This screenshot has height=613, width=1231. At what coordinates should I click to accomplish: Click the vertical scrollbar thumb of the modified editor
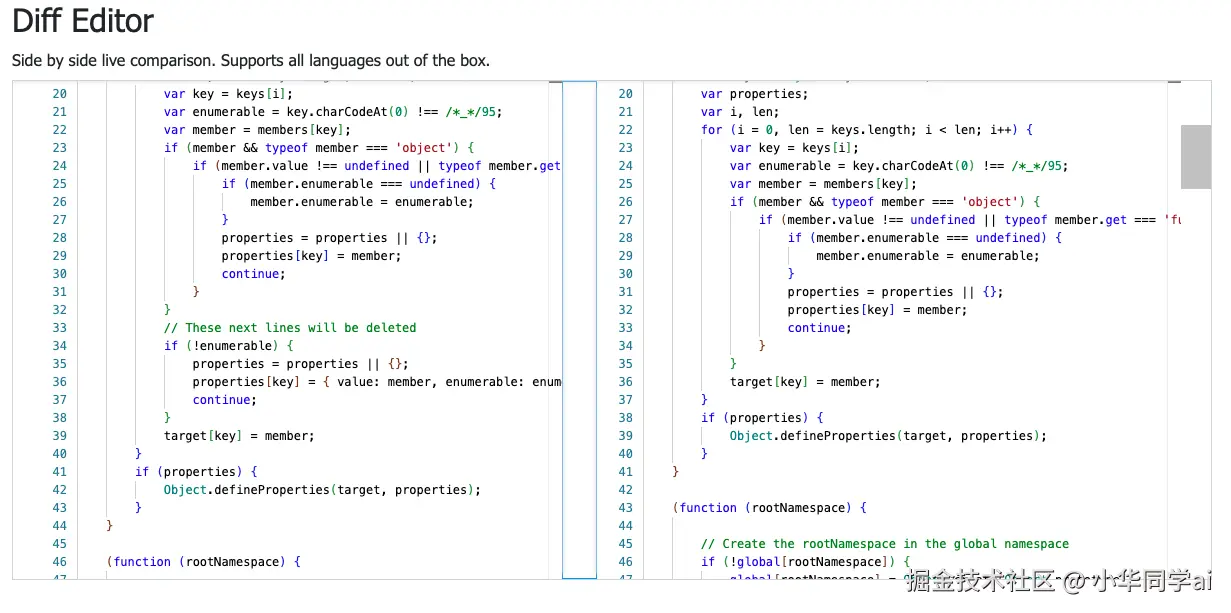1196,157
